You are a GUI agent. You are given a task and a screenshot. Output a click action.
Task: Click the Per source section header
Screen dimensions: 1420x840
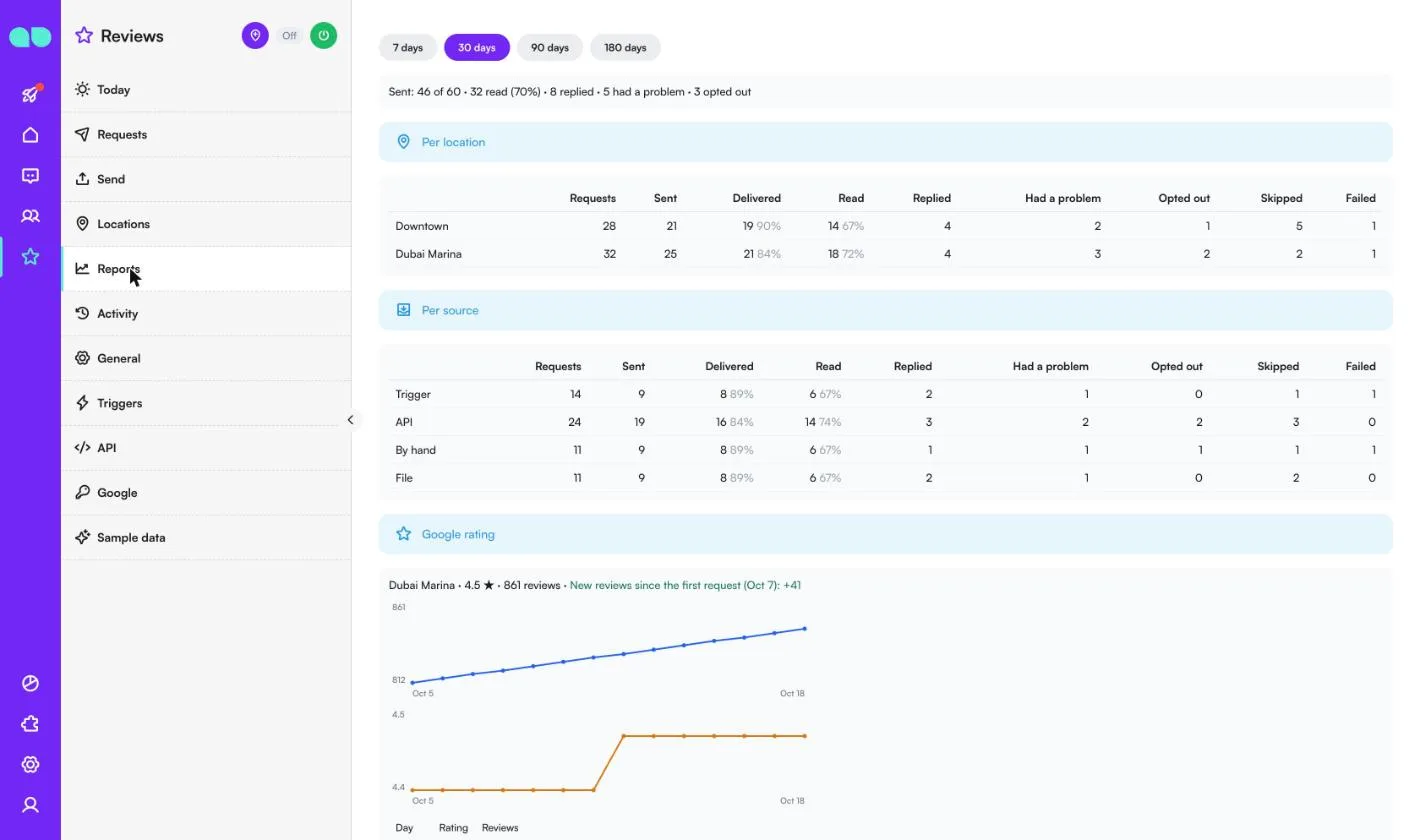(885, 310)
